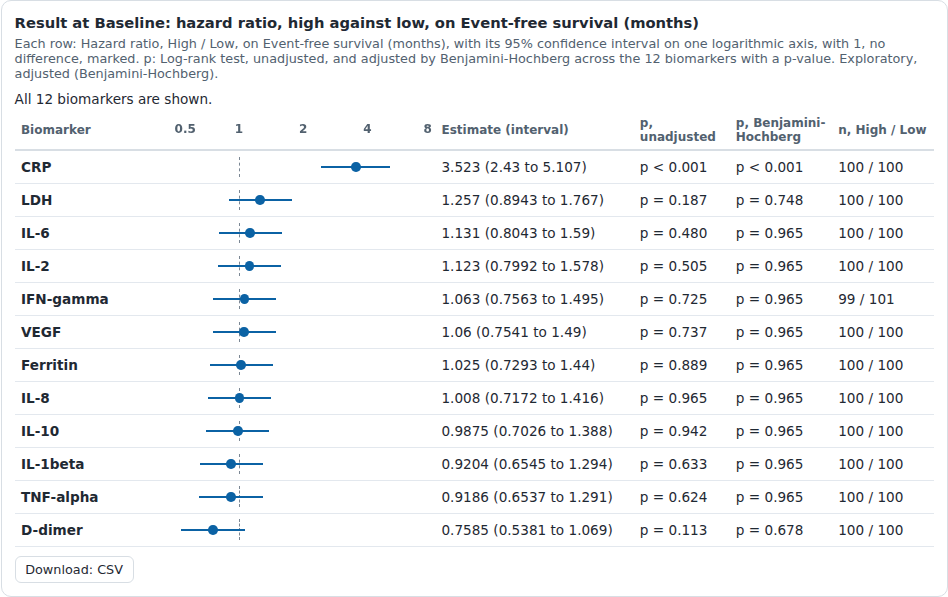This screenshot has width=948, height=597.
Task: Click the LDH hazard ratio point marker
Action: tap(260, 200)
